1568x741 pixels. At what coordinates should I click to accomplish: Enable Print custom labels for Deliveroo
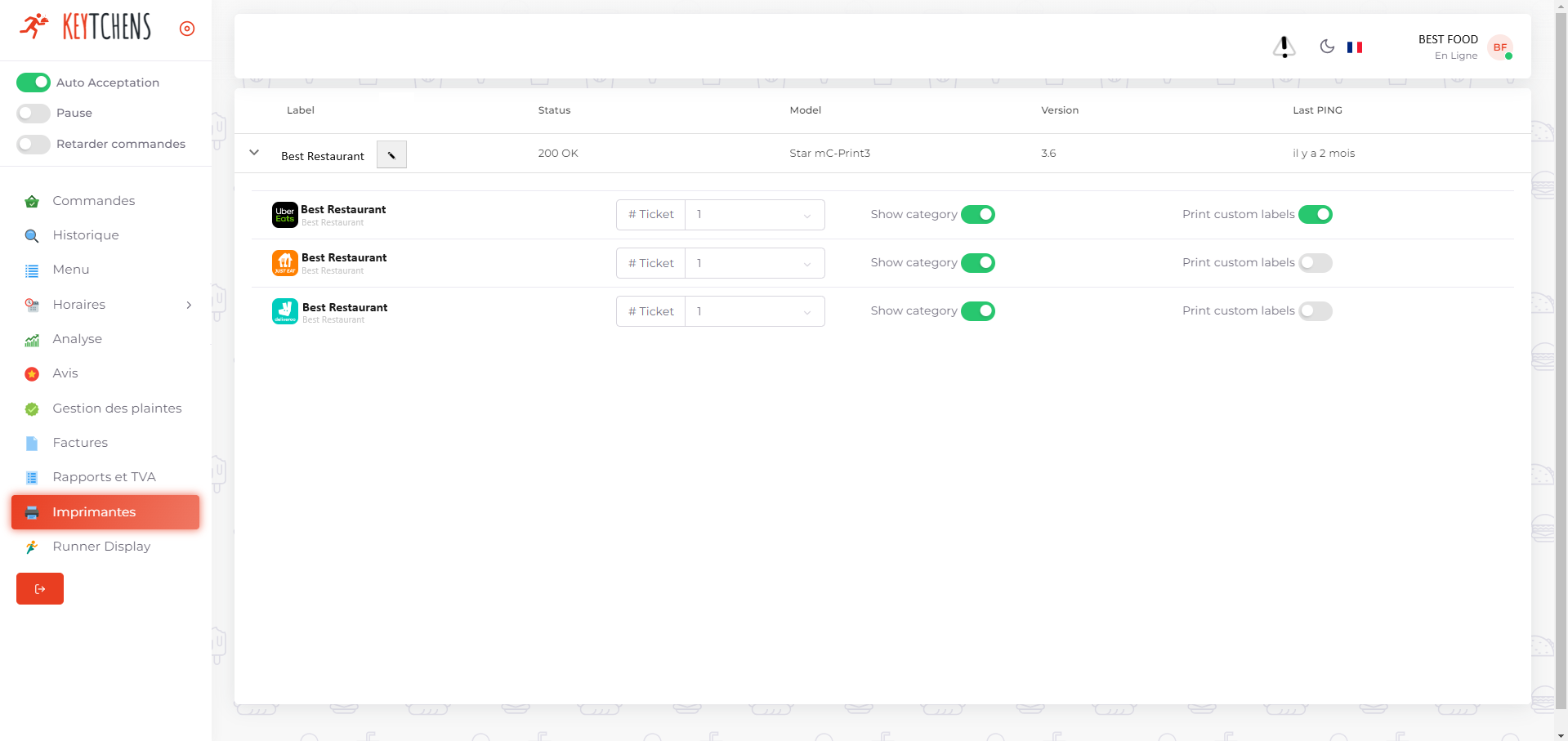coord(1315,311)
